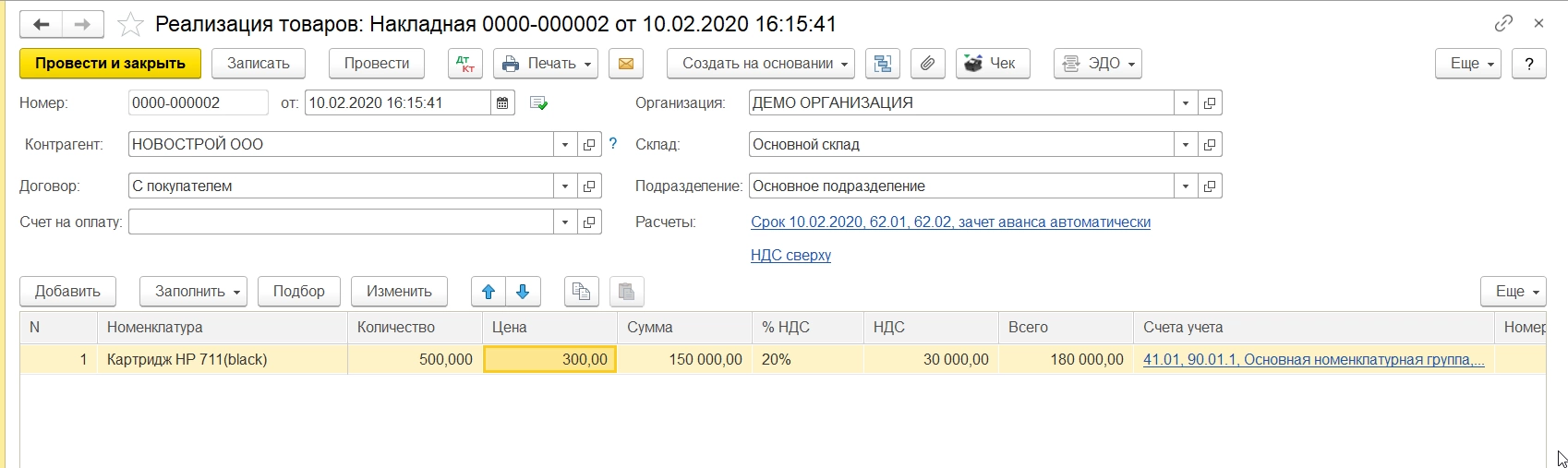The height and width of the screenshot is (468, 1568).
Task: Open the Создать на основании menu
Action: click(x=760, y=64)
